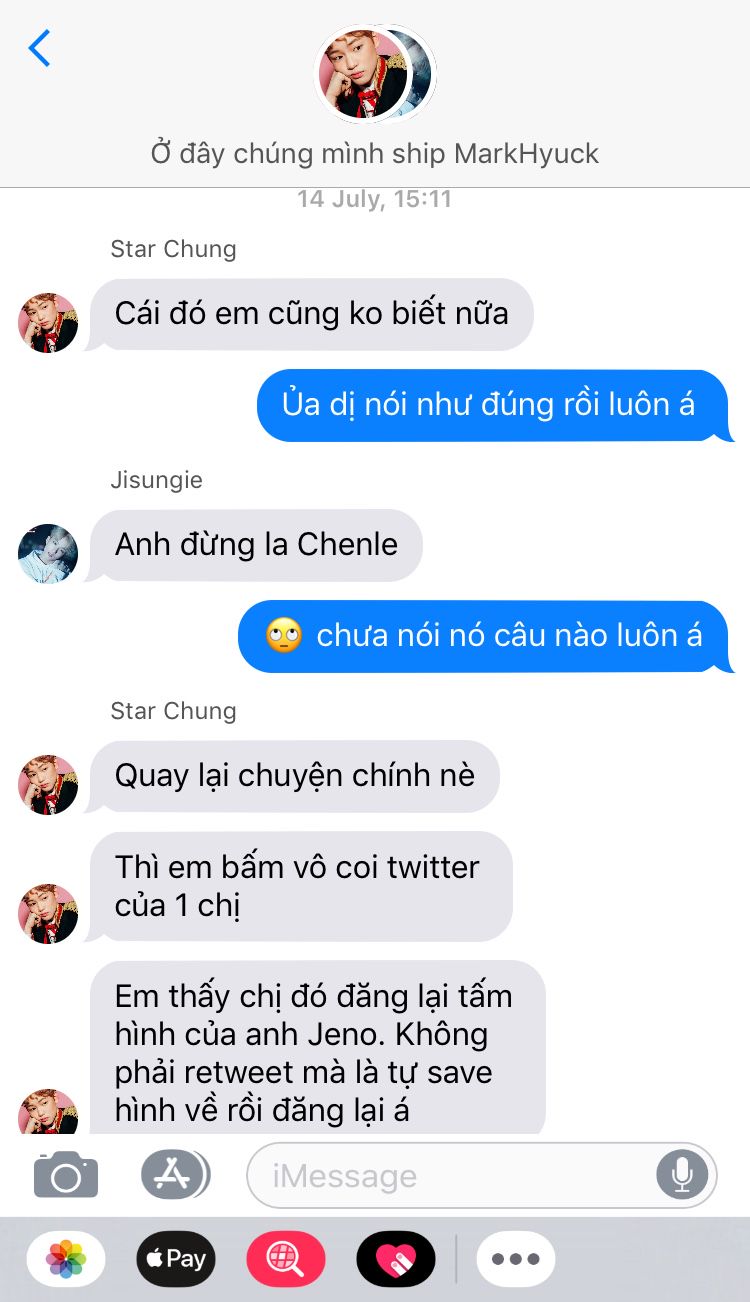Tap the microphone dictation icon
This screenshot has width=750, height=1302.
(x=682, y=1175)
